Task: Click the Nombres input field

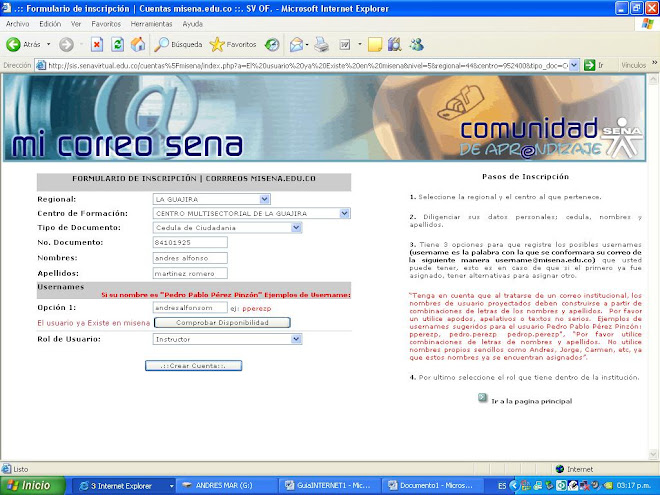Action: 190,258
